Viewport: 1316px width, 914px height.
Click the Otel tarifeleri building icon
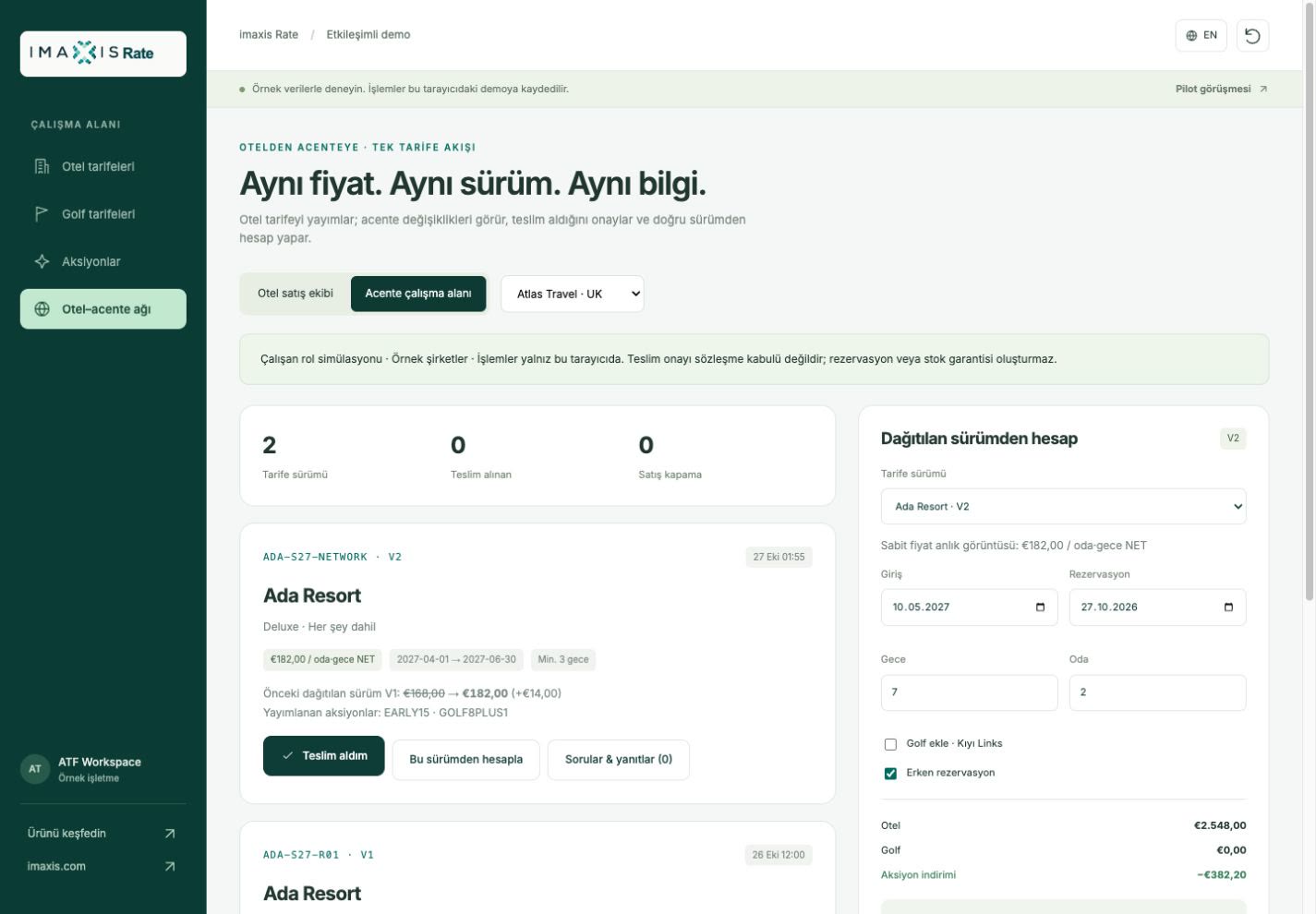pos(42,166)
